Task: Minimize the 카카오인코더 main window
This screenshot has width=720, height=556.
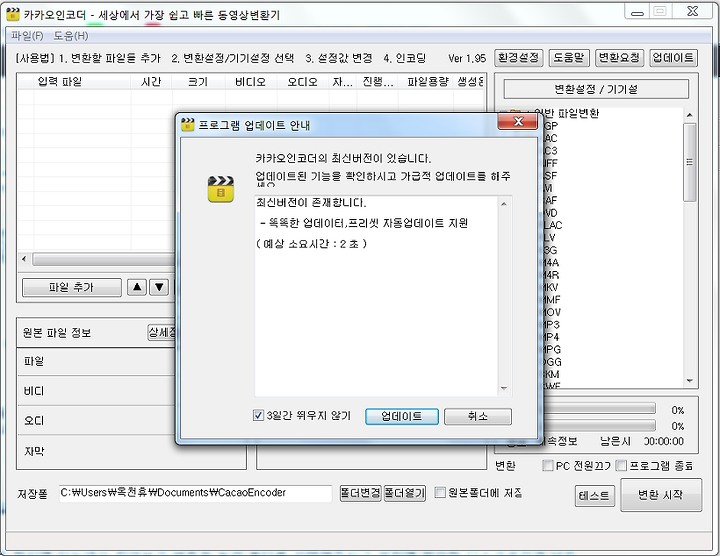Action: [x=637, y=12]
